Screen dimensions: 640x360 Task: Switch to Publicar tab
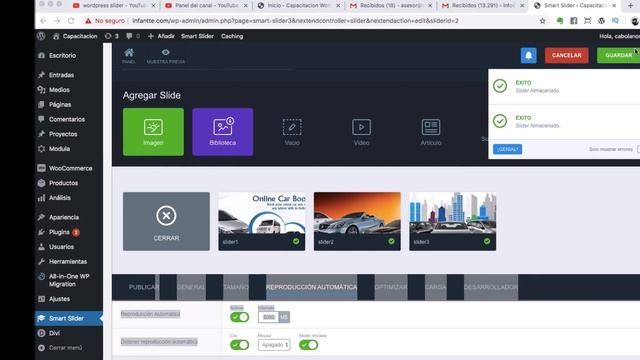tap(144, 287)
